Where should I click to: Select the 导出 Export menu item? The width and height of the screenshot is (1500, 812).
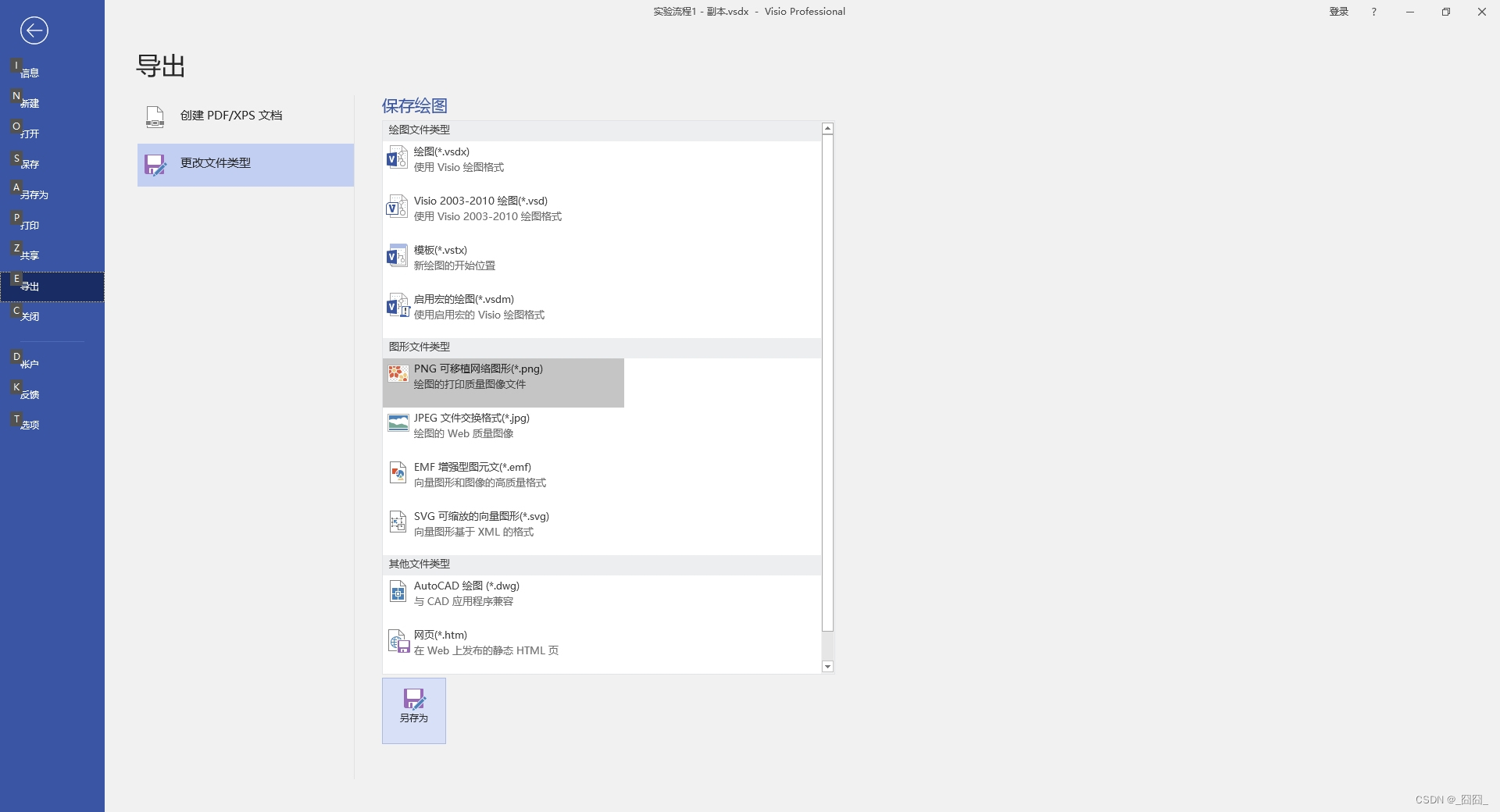point(52,287)
